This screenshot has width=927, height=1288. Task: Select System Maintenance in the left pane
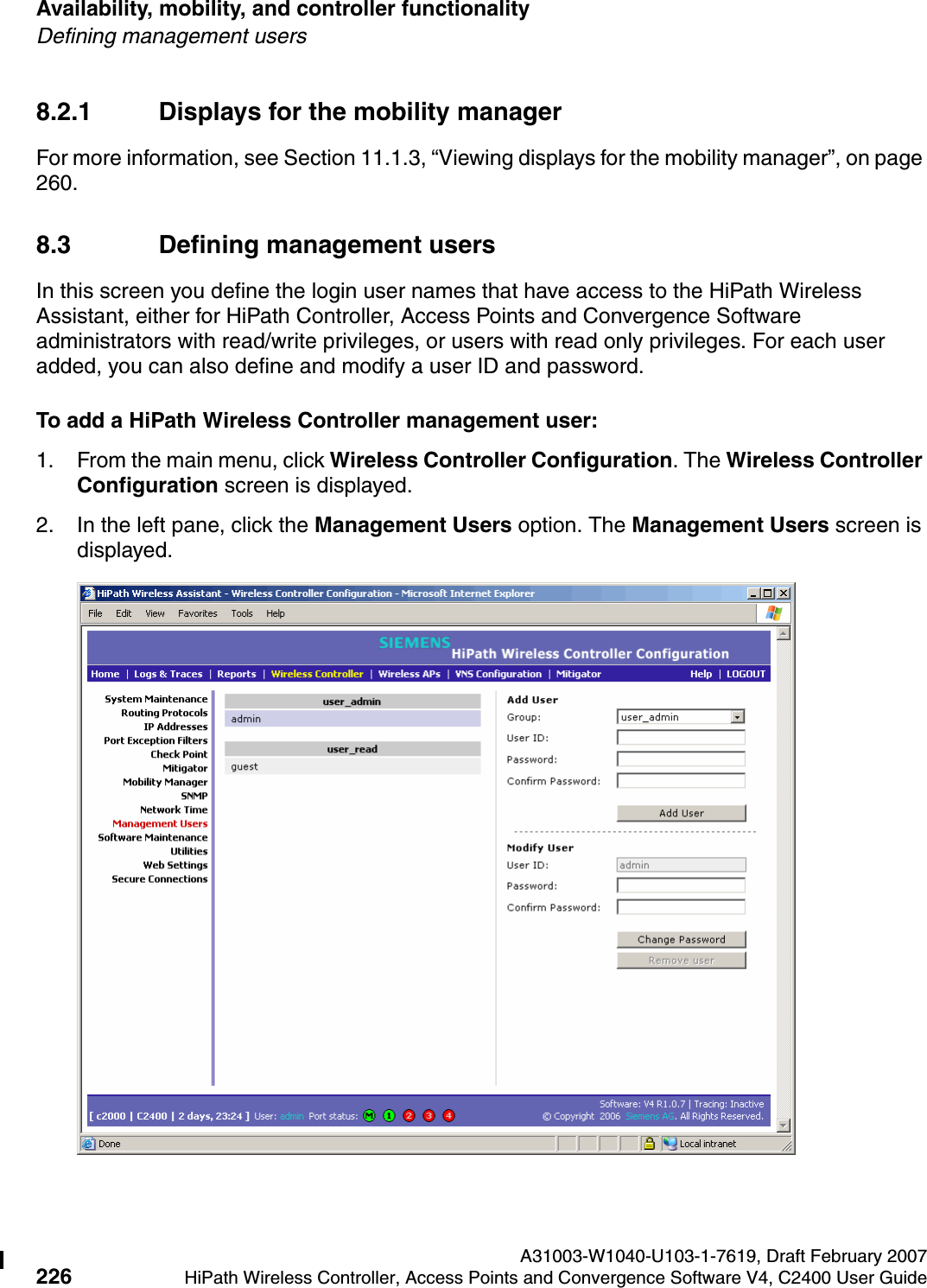point(157,698)
